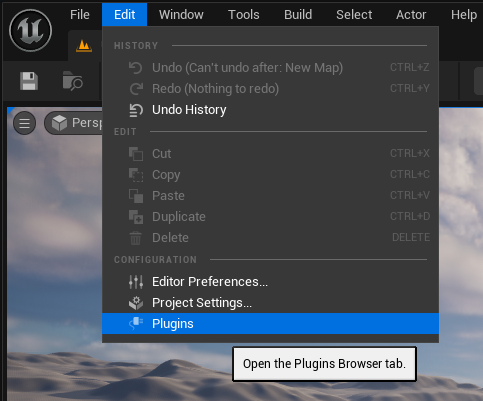Open the File menu
The image size is (483, 401).
80,15
